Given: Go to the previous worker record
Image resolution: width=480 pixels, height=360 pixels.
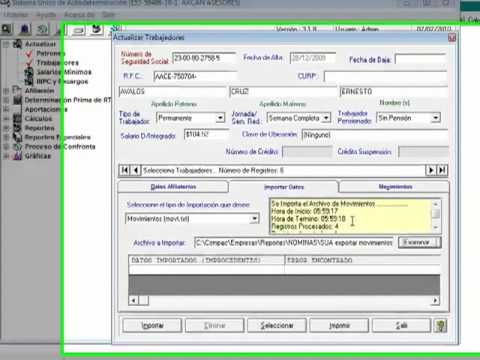Looking at the screenshot, I should coord(135,170).
